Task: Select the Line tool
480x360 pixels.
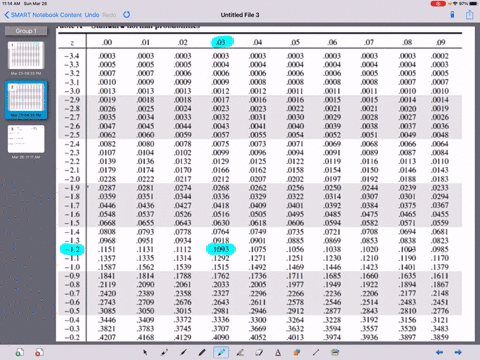Action: click(x=316, y=352)
